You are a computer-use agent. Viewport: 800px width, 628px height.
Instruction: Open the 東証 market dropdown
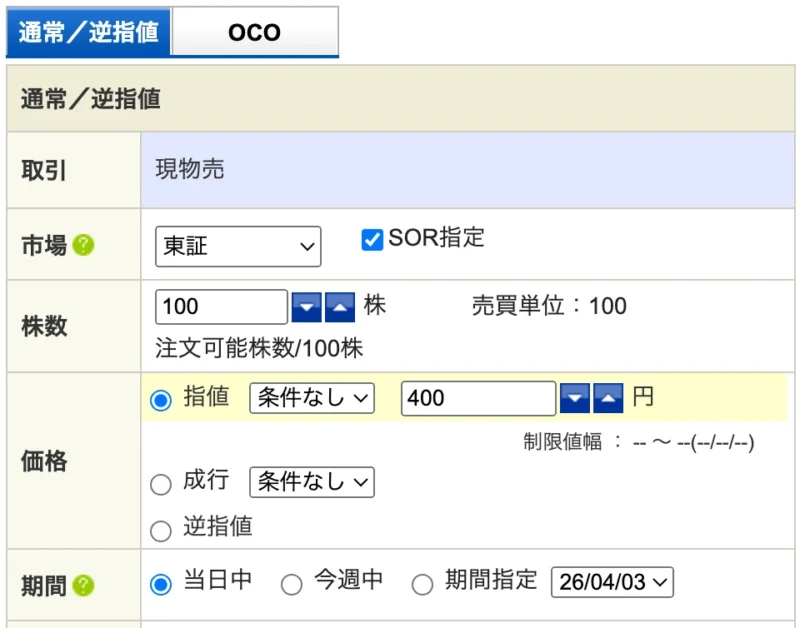point(237,246)
